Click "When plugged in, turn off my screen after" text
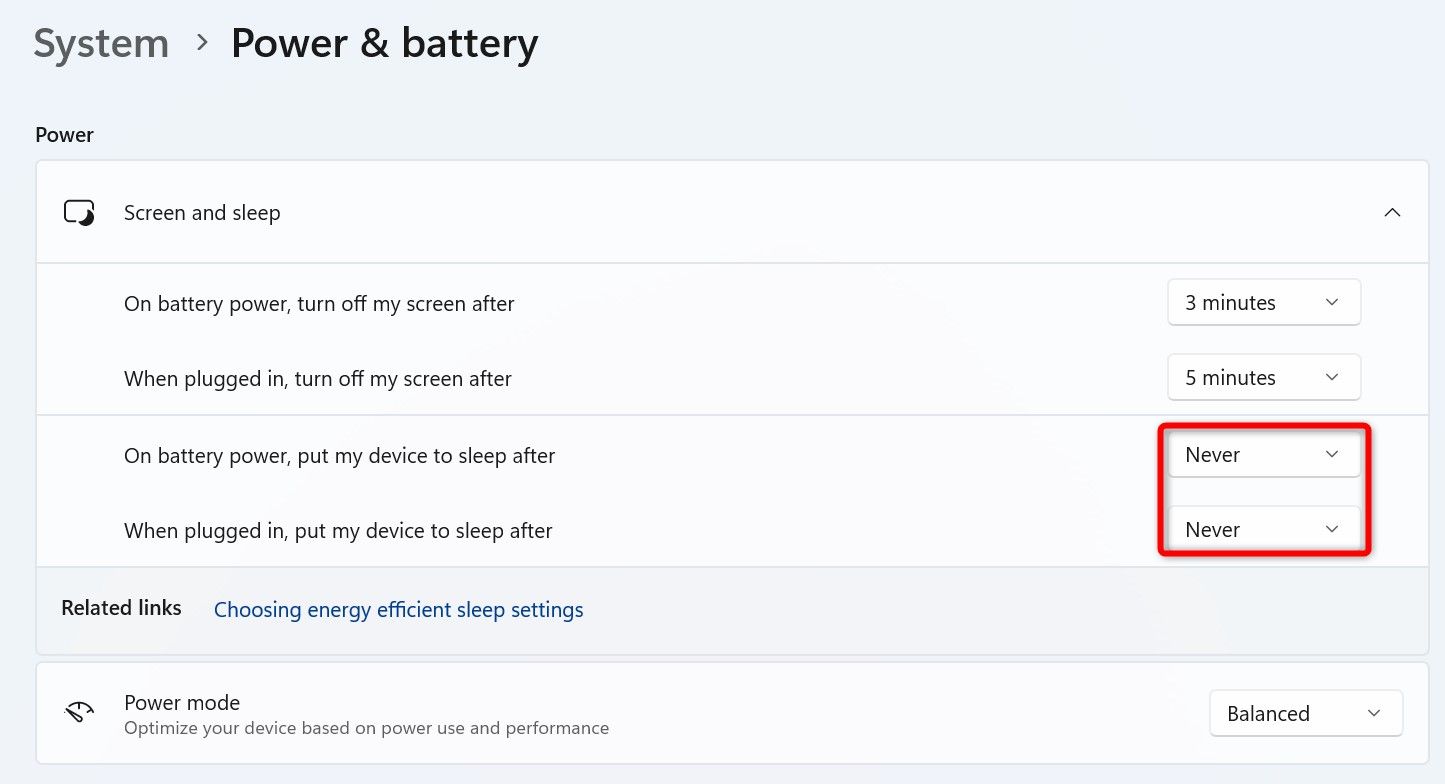Viewport: 1445px width, 784px height. tap(318, 379)
